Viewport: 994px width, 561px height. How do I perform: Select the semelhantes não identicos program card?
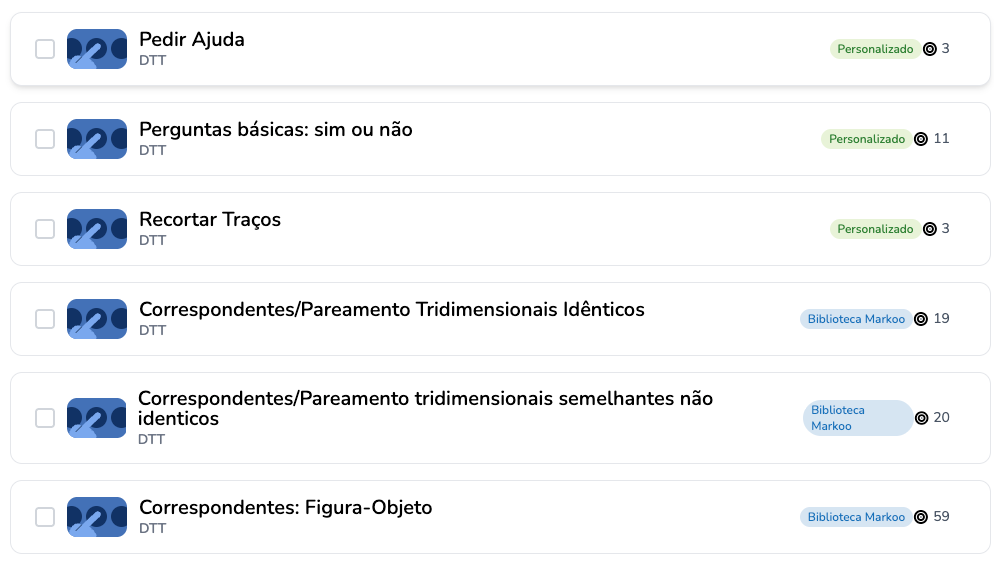pos(500,418)
